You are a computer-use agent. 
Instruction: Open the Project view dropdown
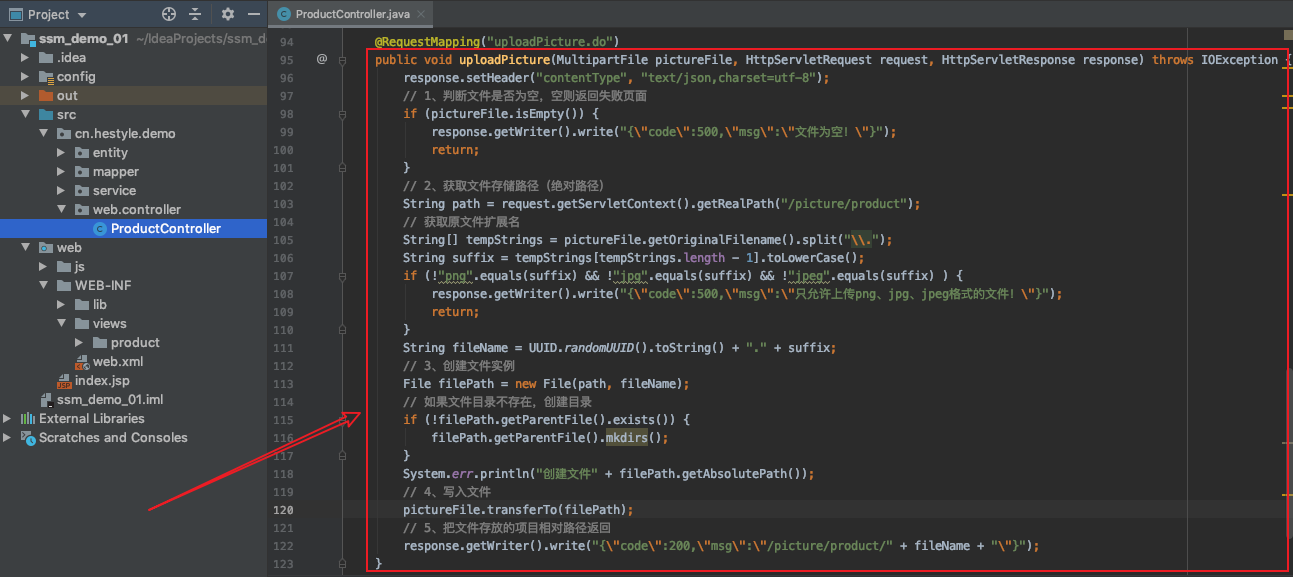point(82,15)
